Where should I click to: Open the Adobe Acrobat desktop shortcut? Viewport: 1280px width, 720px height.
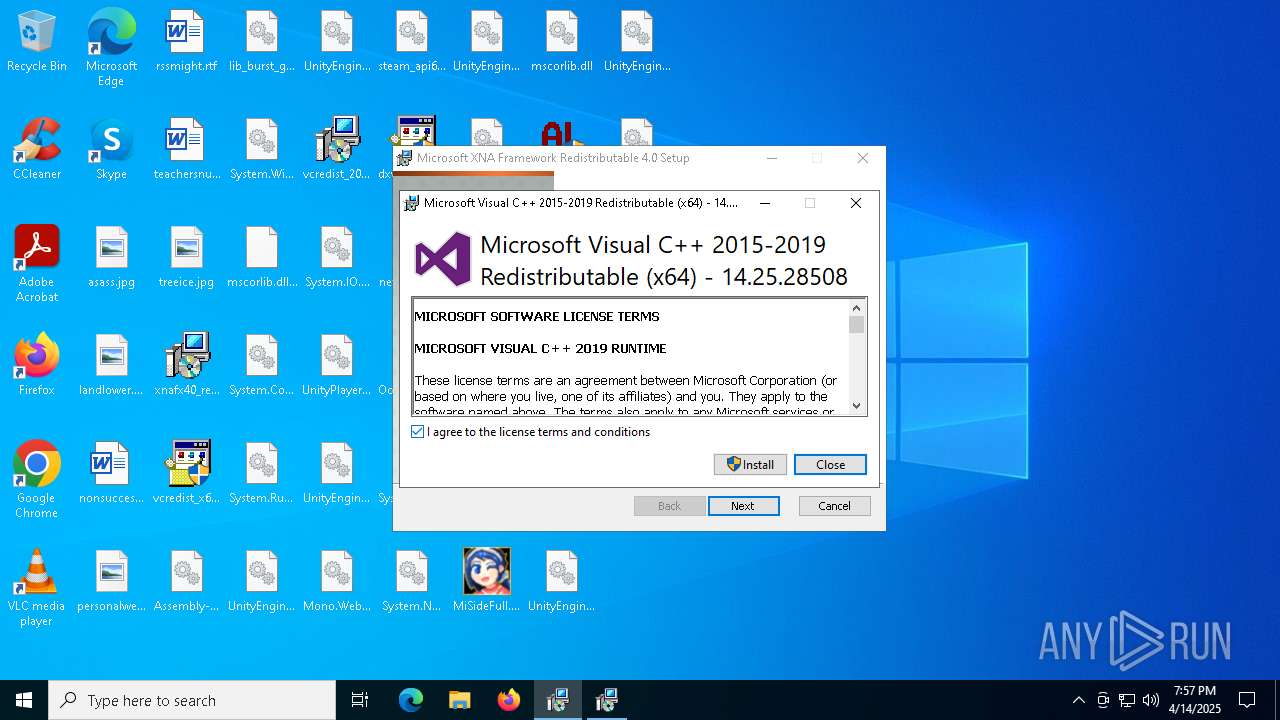pyautogui.click(x=37, y=264)
